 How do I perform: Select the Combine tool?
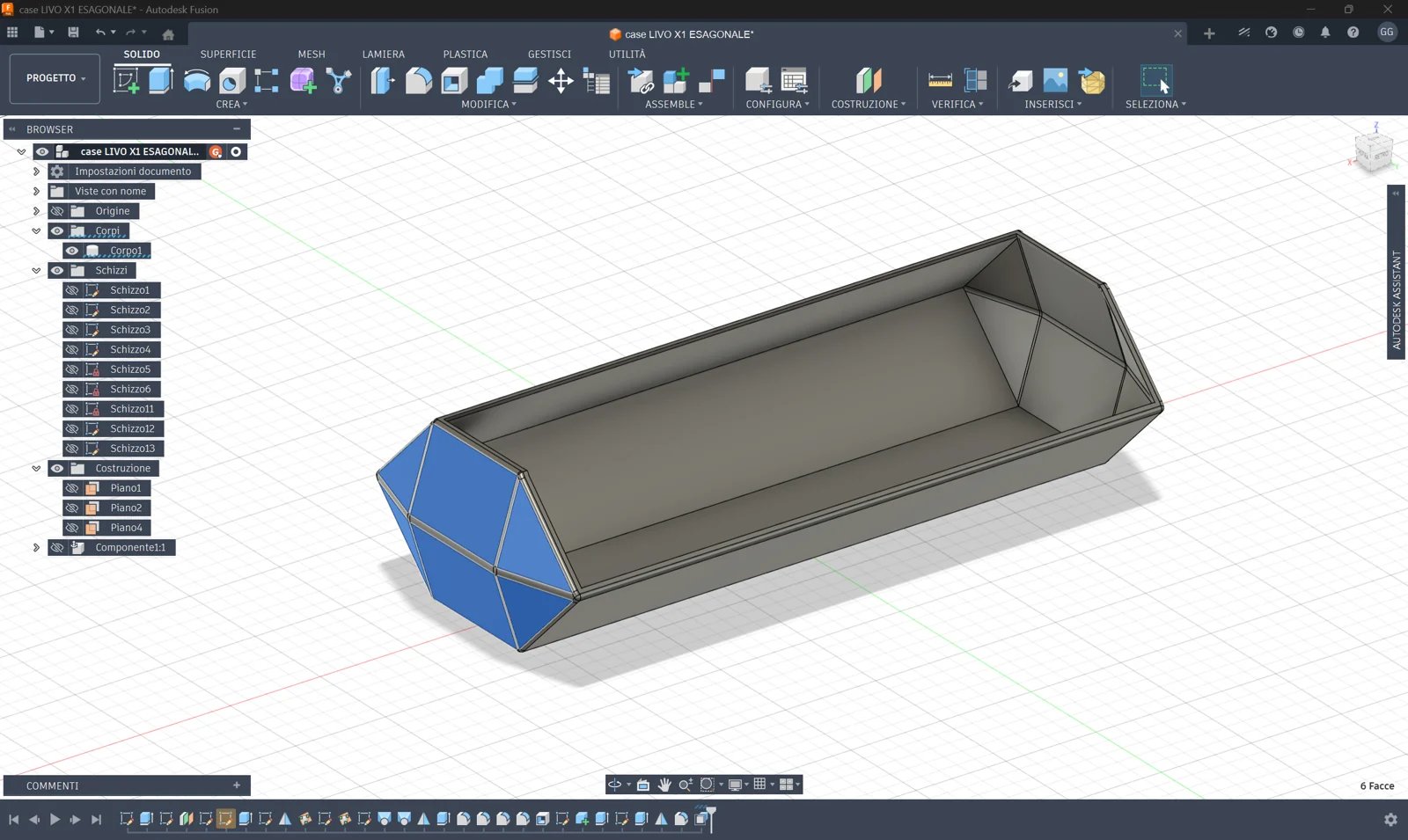click(x=489, y=81)
